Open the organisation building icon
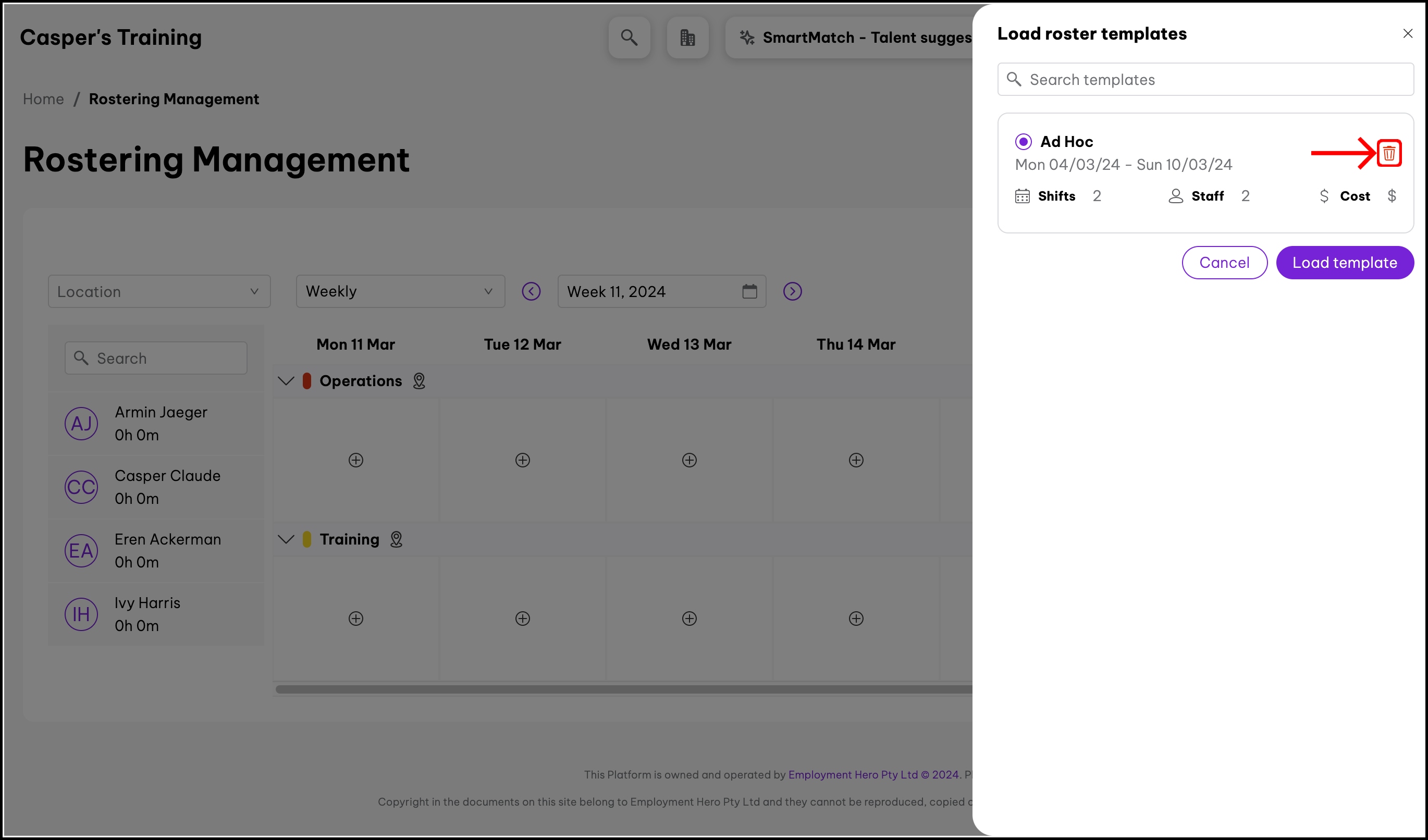1428x840 pixels. click(x=687, y=38)
